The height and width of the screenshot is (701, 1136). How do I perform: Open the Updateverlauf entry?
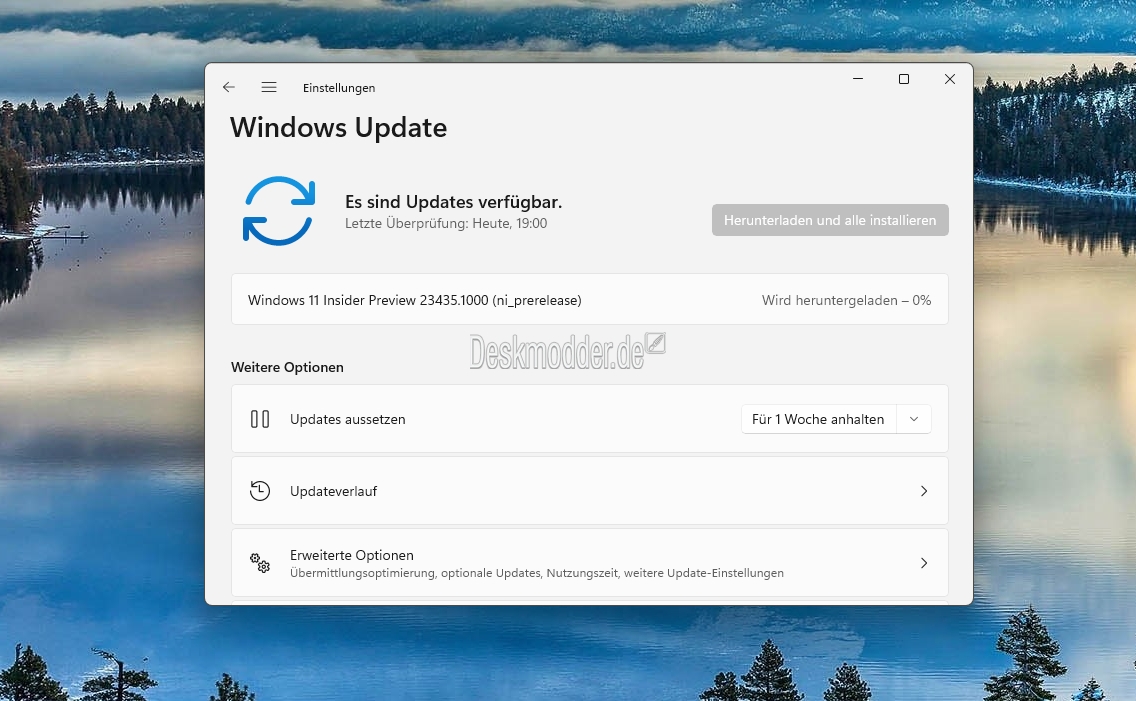(x=590, y=491)
